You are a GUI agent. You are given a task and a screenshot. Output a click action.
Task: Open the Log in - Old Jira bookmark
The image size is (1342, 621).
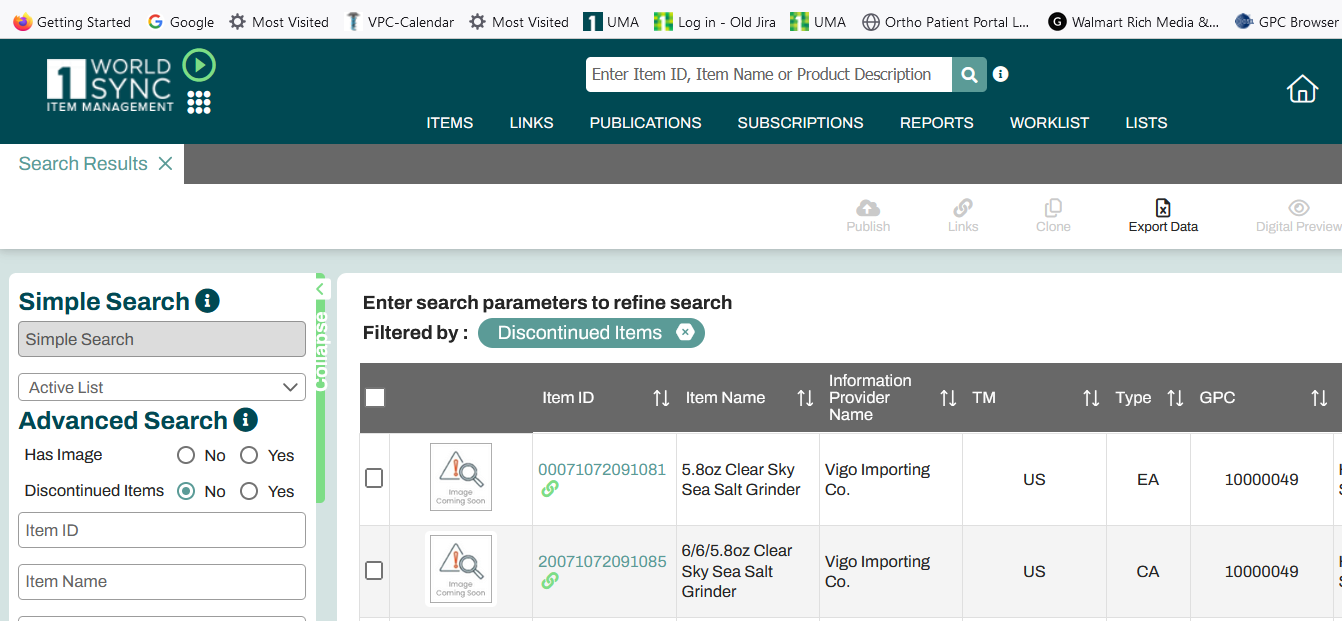click(715, 22)
